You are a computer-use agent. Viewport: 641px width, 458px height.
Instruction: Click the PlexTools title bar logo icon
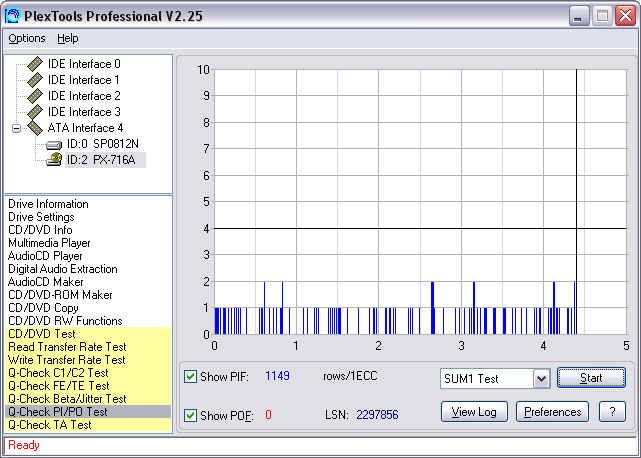tap(12, 16)
